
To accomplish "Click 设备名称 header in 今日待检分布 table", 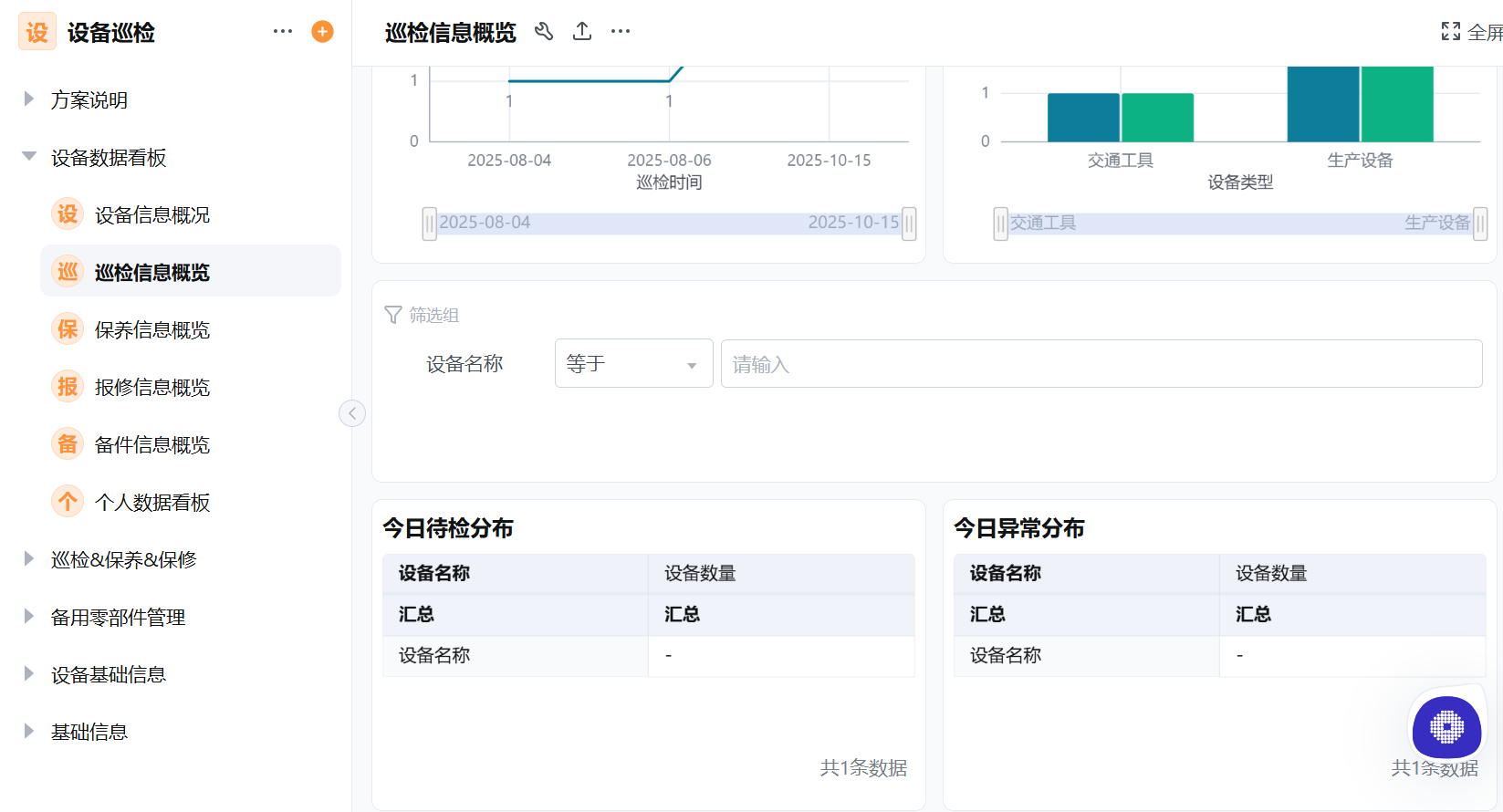I will [x=434, y=573].
